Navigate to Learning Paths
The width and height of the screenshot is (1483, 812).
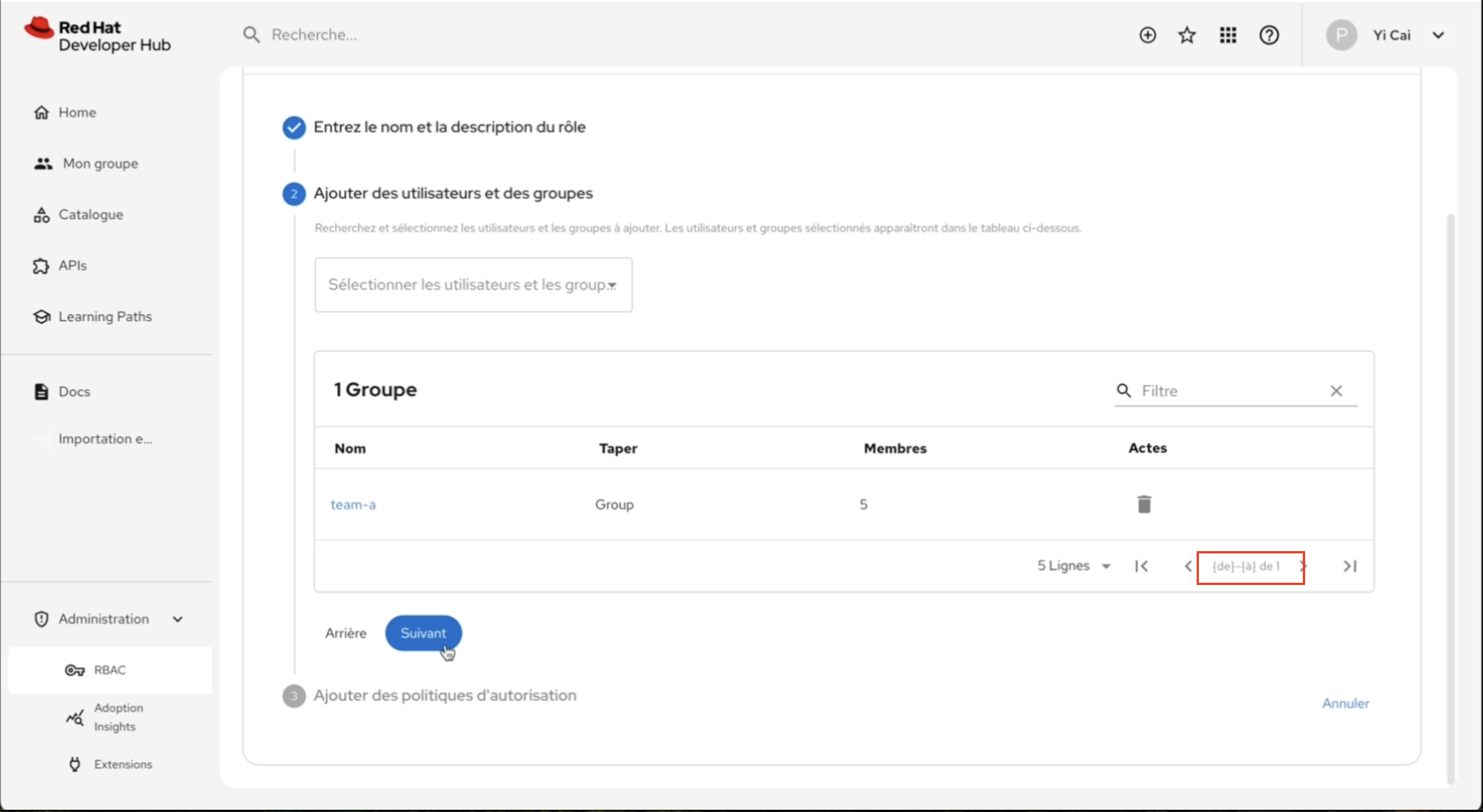tap(105, 317)
